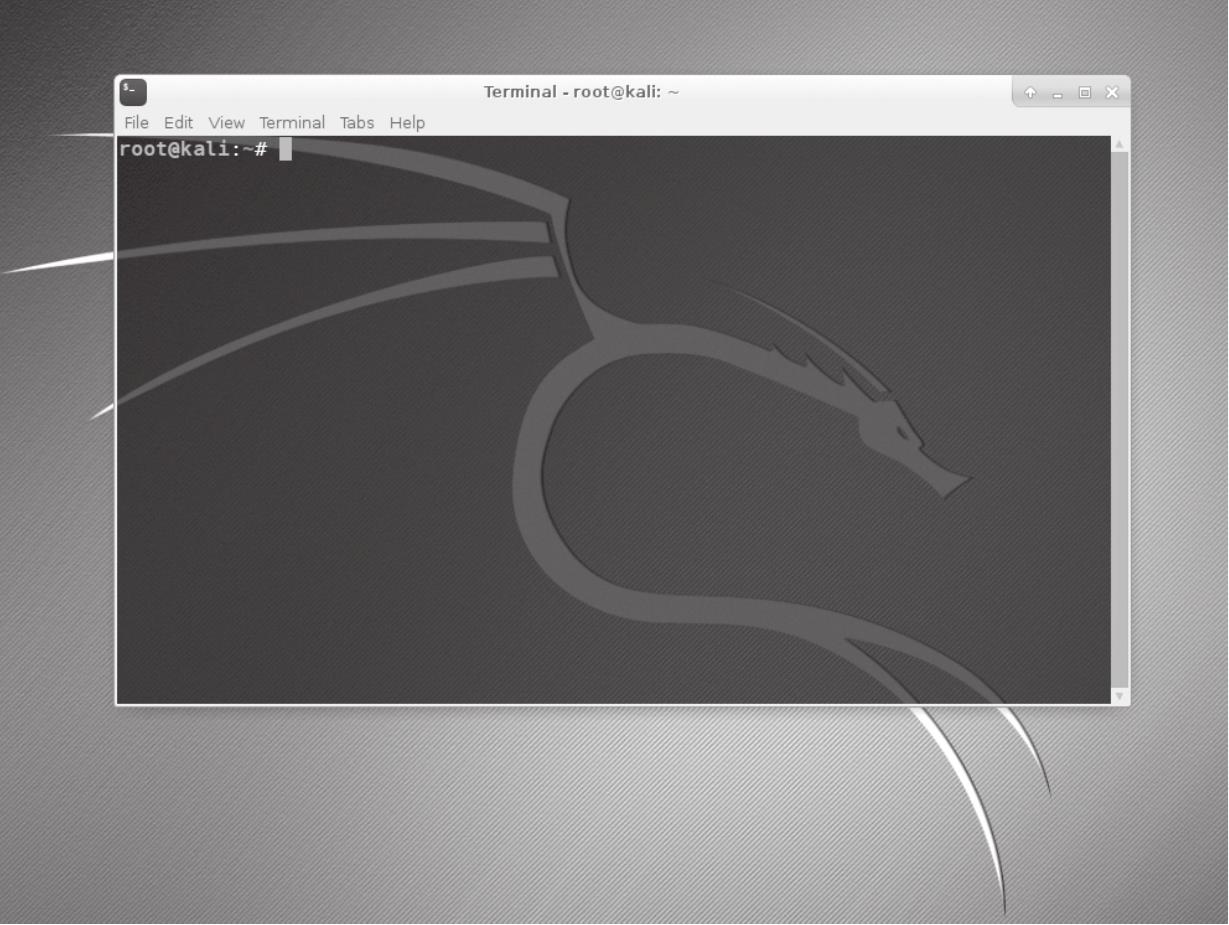Open the Help menu
1229x925 pixels.
tap(407, 123)
